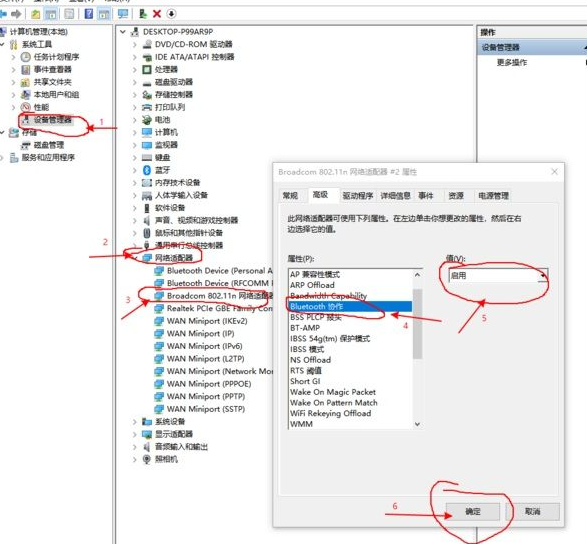Click the property list scroll-up arrow
The height and width of the screenshot is (544, 587).
(417, 275)
